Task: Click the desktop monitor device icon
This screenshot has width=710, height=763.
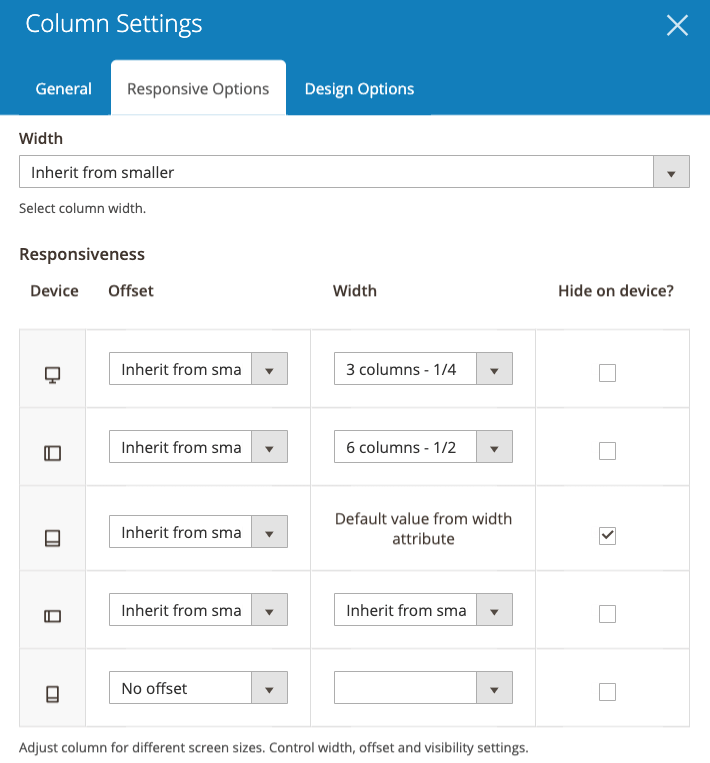Action: tap(53, 375)
